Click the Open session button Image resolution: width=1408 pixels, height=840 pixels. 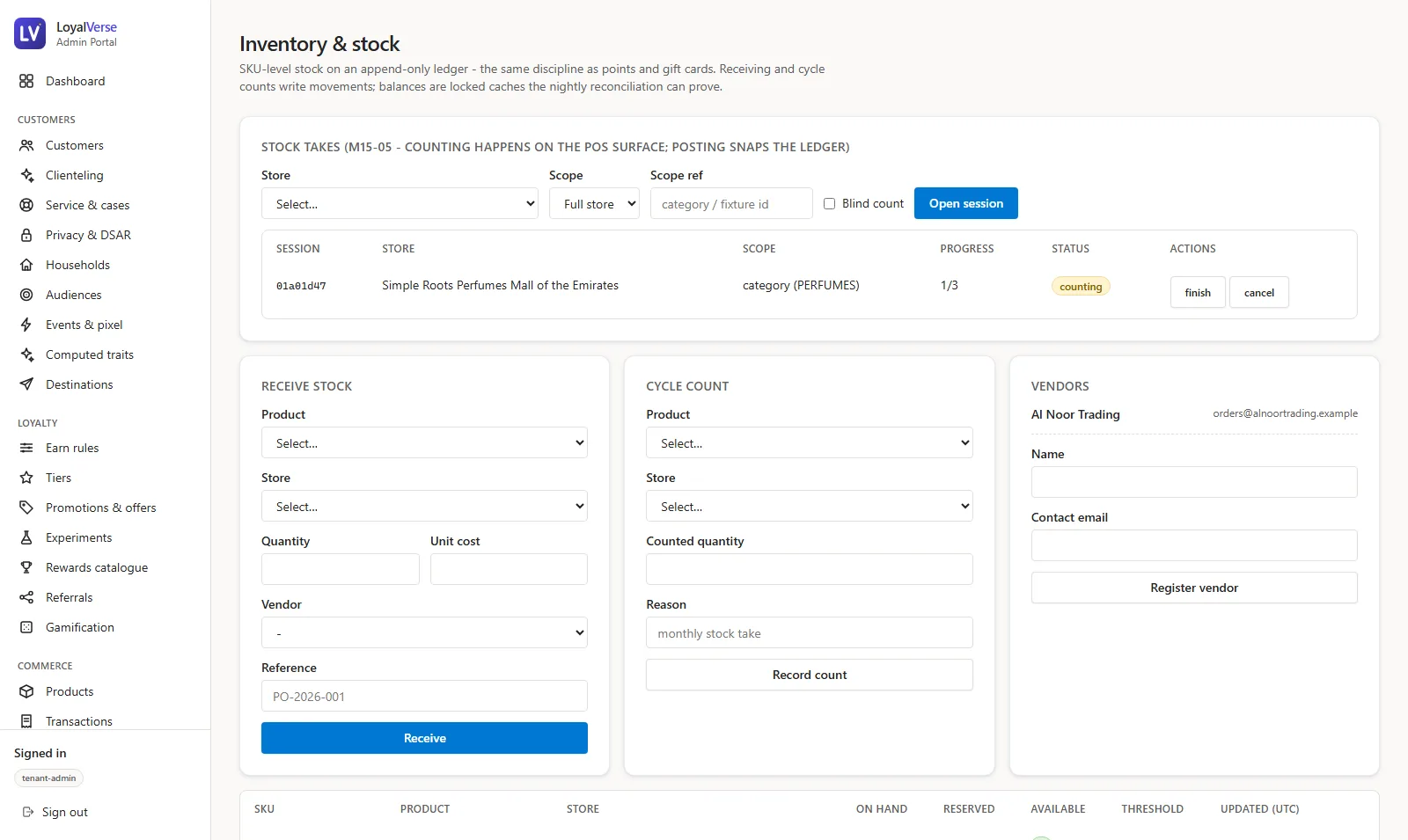coord(966,203)
